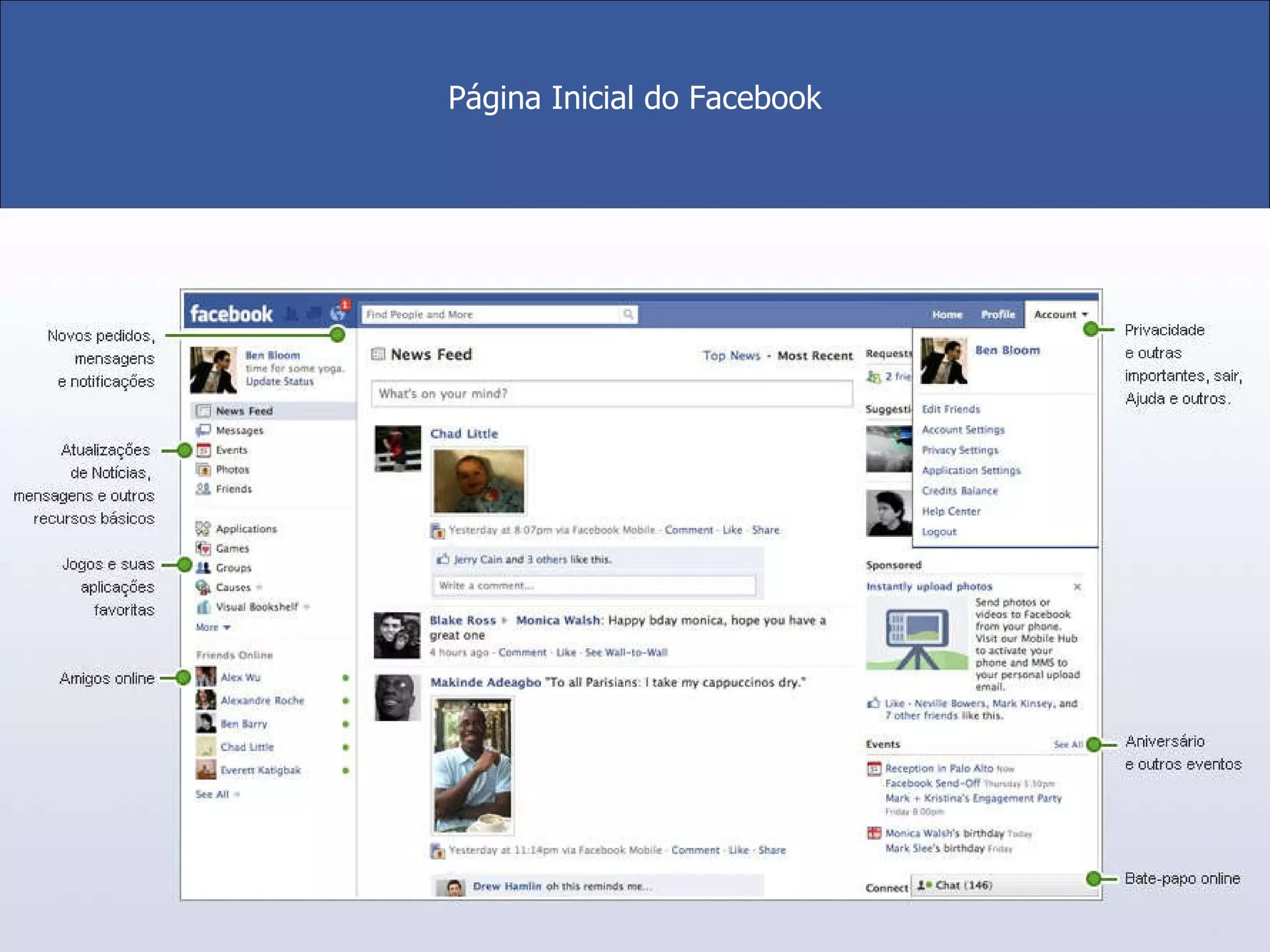Click Causes sidebar icon
This screenshot has height=952, width=1270.
(203, 587)
